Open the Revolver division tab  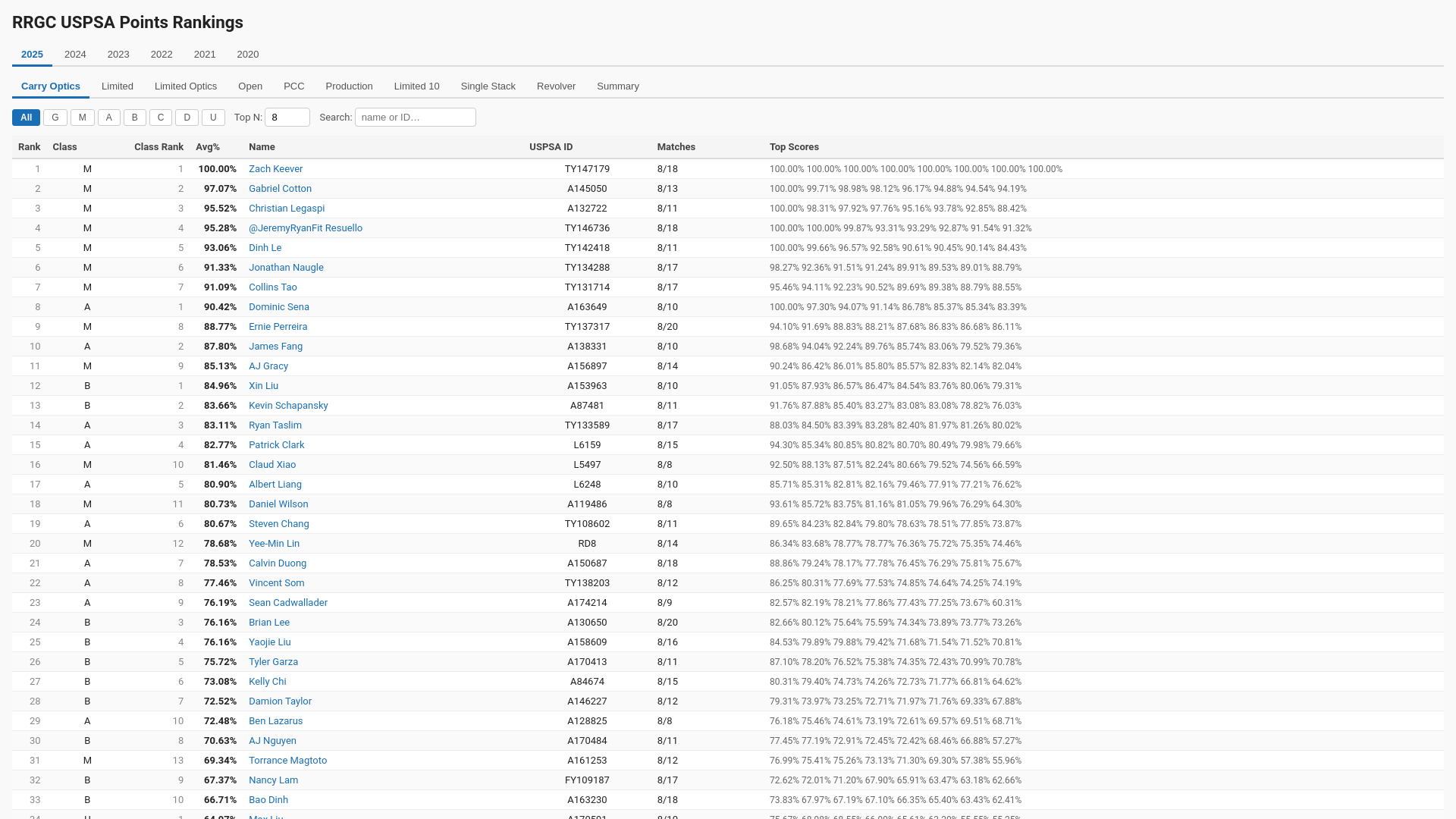(557, 86)
